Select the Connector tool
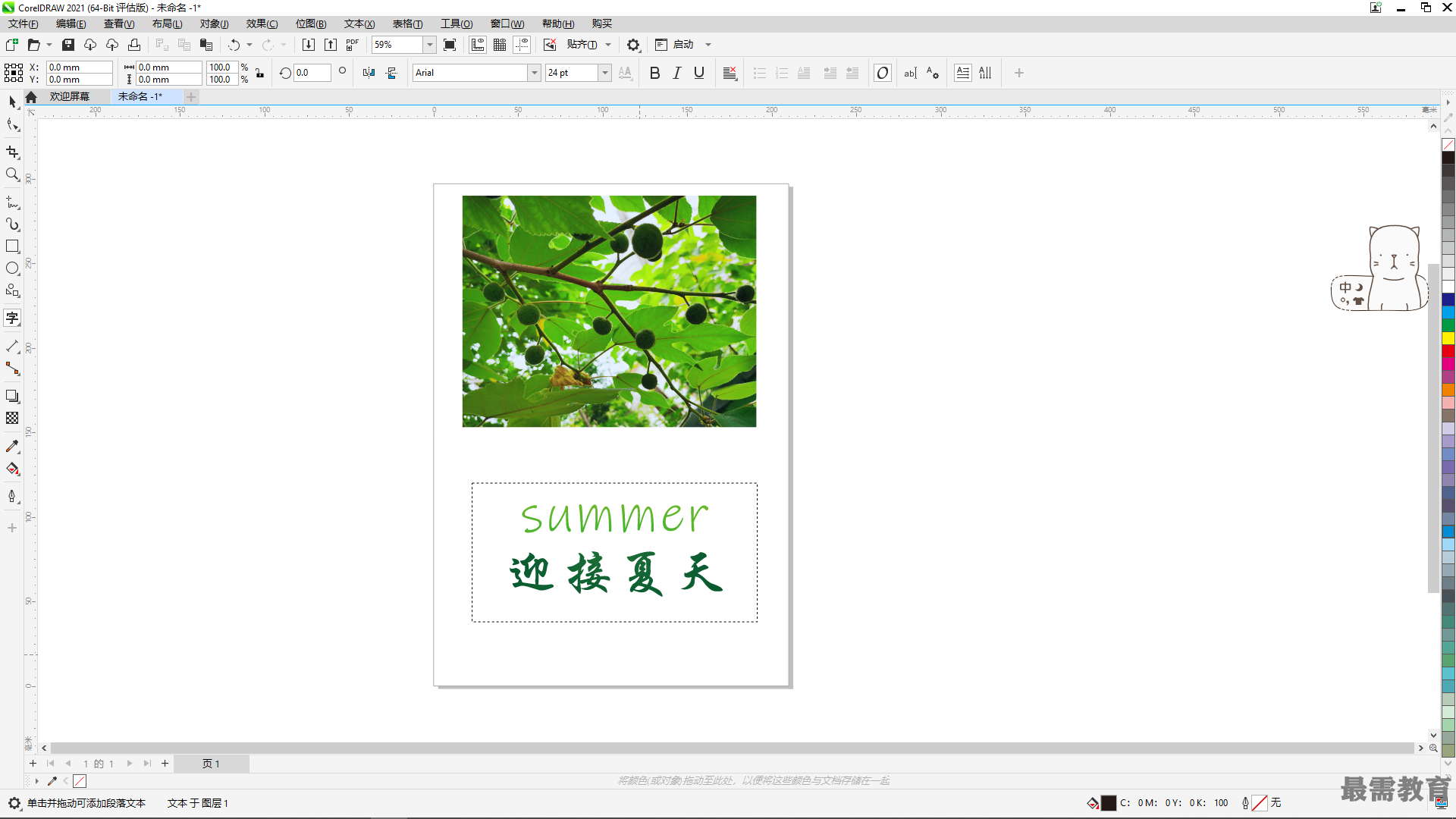Screen dimensions: 1456x819 coord(12,369)
